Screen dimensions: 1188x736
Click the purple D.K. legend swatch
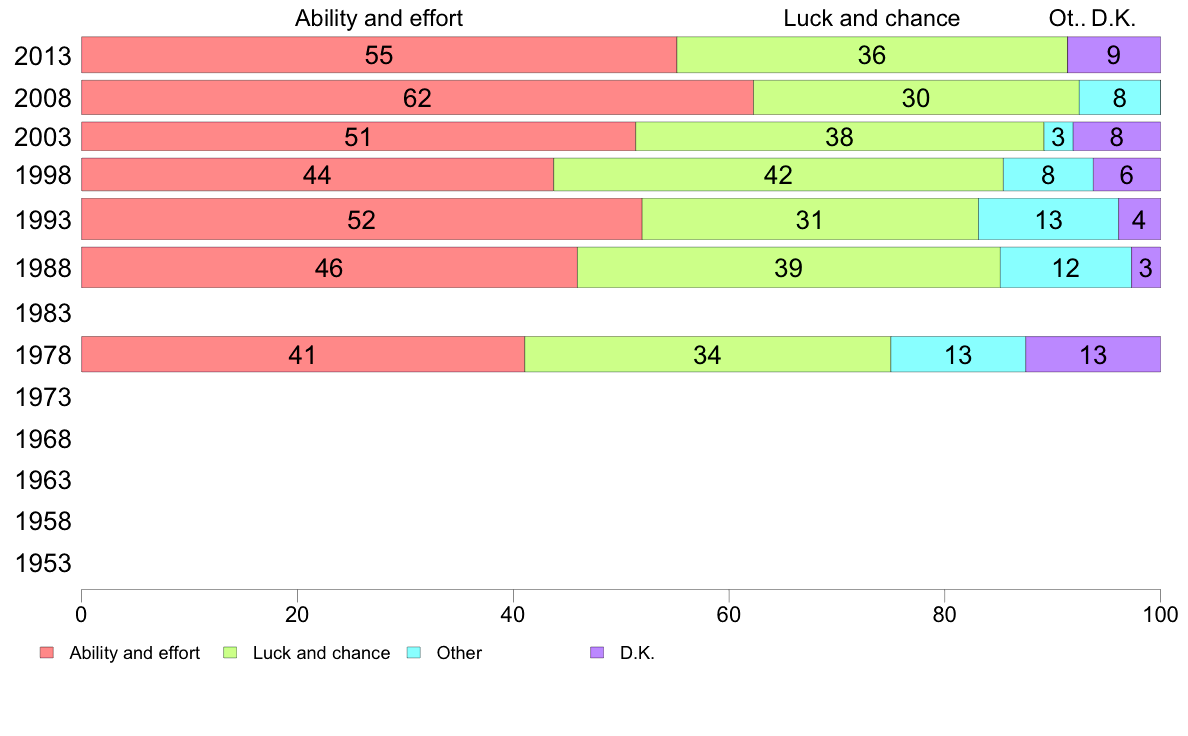pyautogui.click(x=597, y=653)
